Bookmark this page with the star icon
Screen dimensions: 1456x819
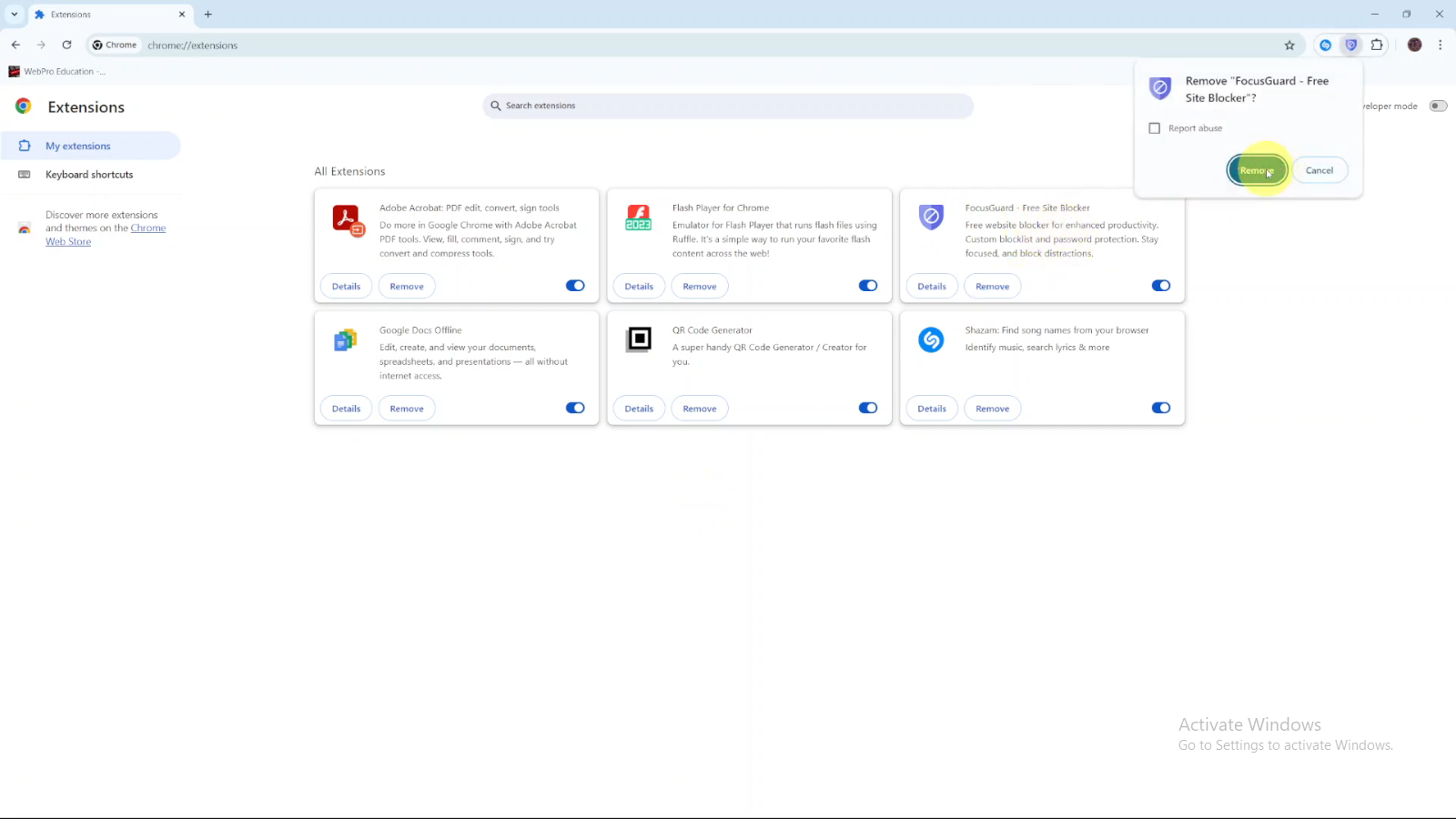[1289, 45]
